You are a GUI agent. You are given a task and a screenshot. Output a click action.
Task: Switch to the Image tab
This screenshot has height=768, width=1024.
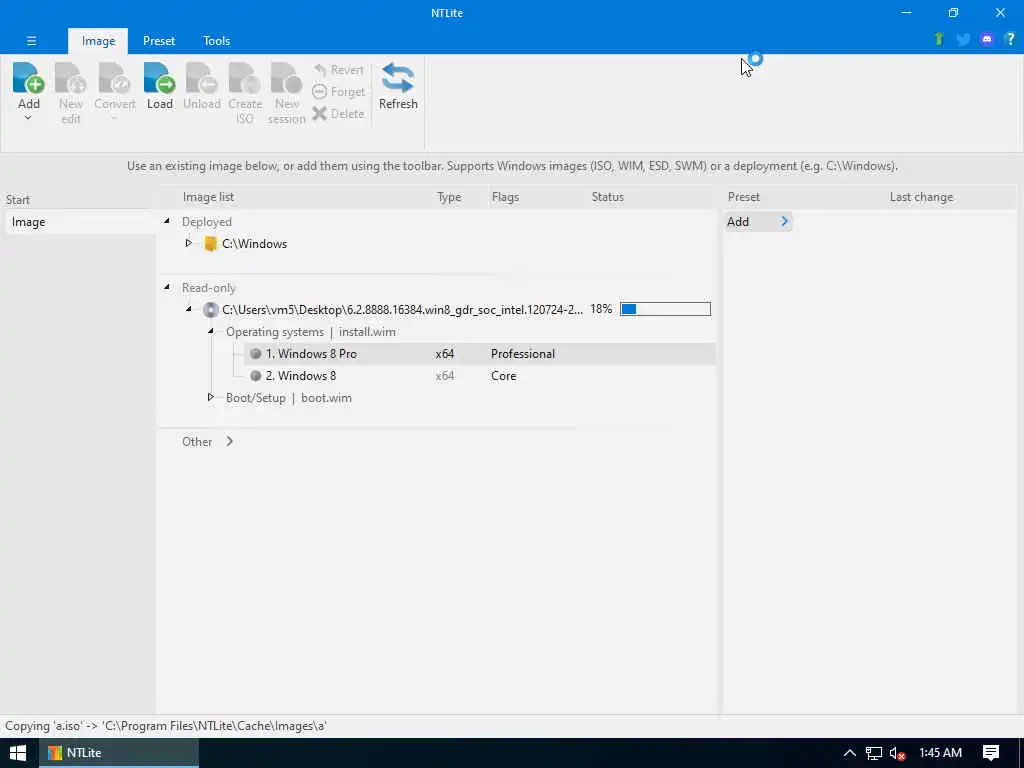point(98,40)
